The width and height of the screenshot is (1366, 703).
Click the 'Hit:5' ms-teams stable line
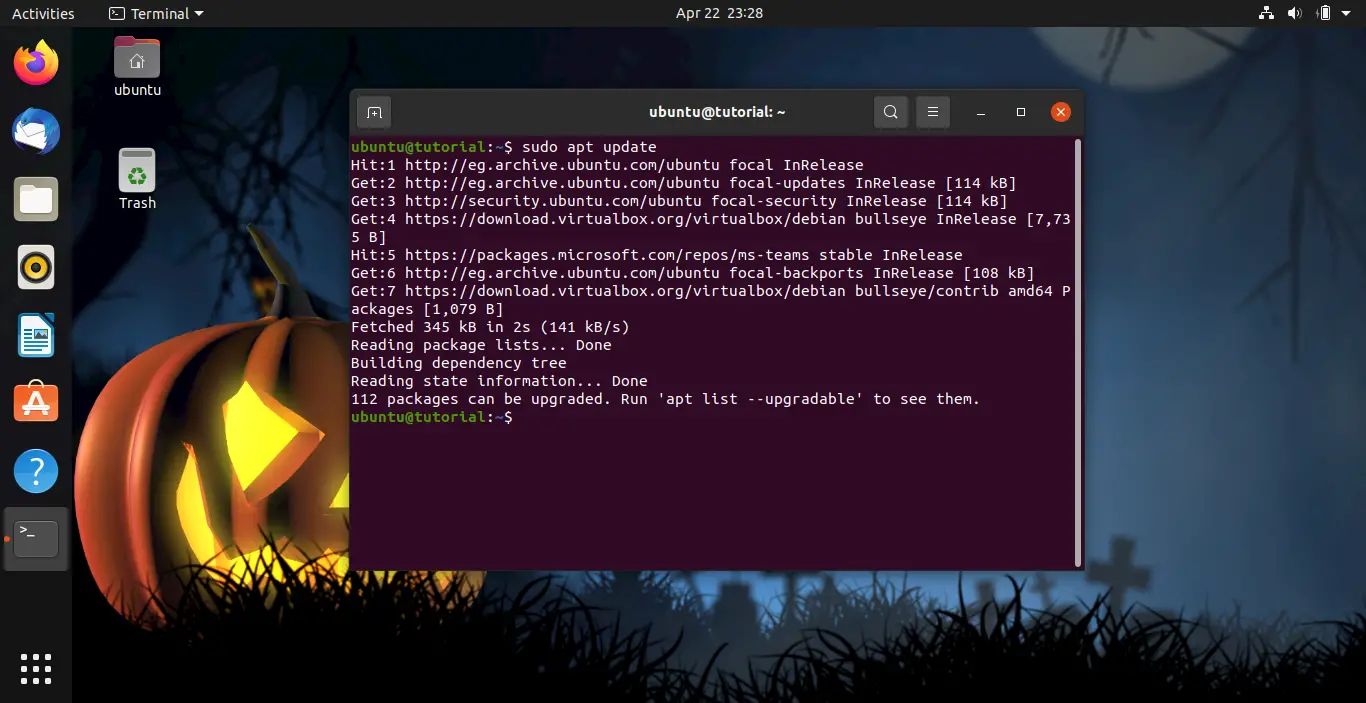coord(656,255)
